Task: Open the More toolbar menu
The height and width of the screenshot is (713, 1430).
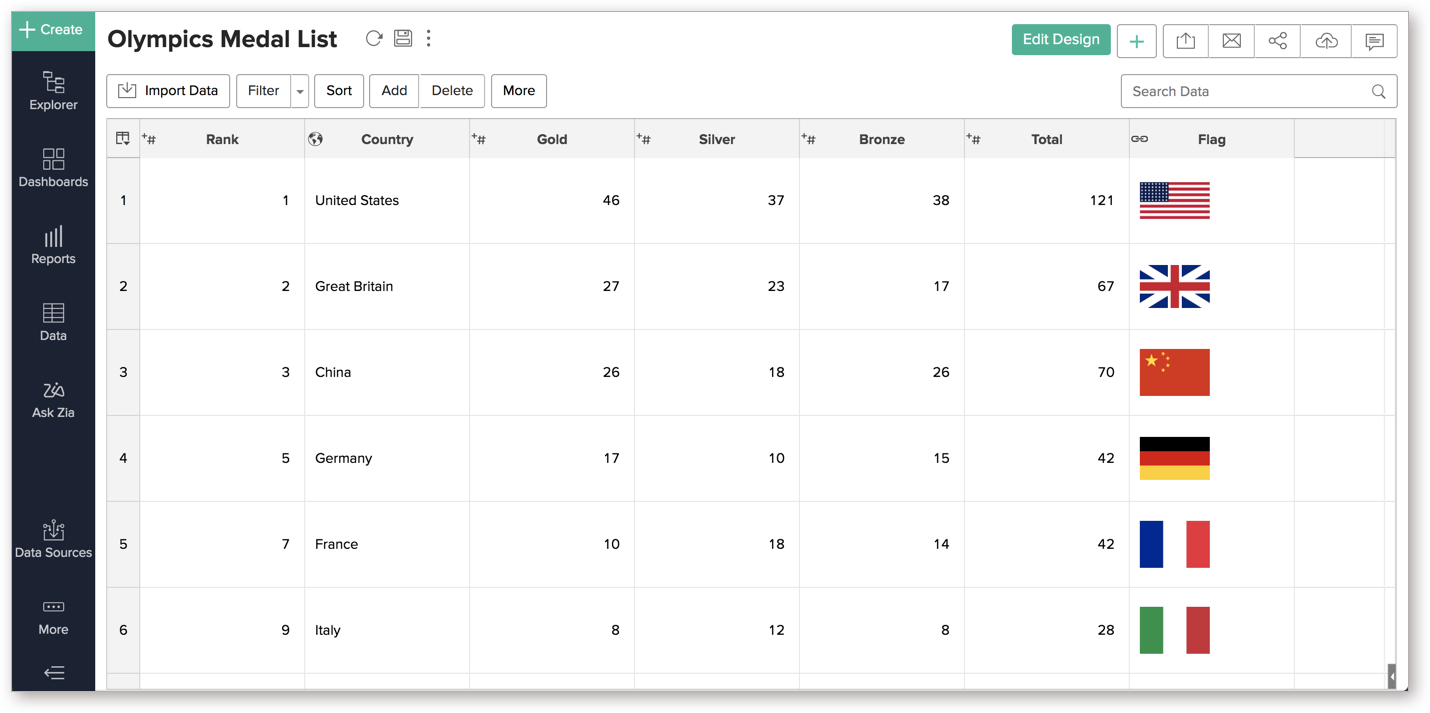Action: 519,91
